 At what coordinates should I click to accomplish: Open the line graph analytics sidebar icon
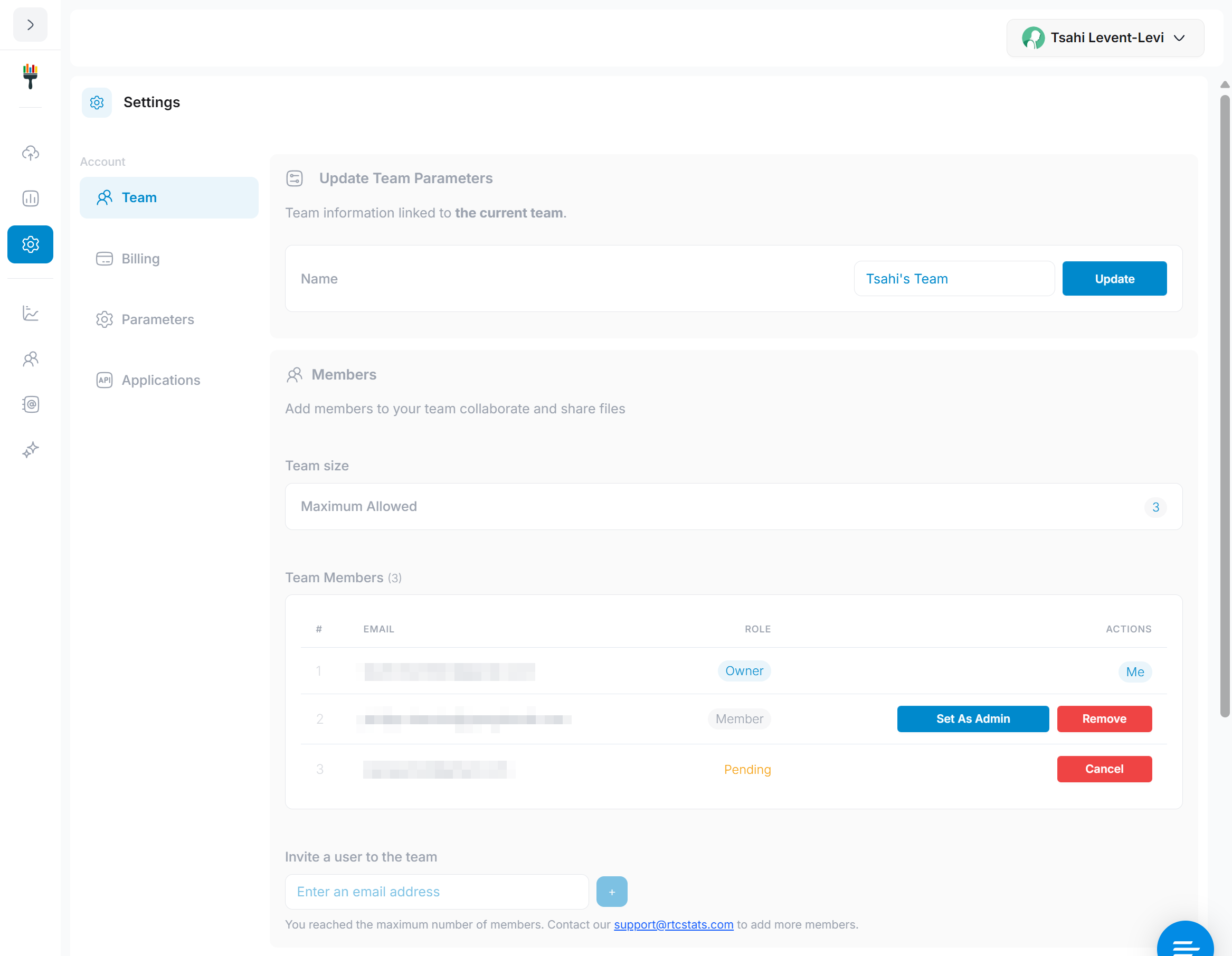point(31,313)
